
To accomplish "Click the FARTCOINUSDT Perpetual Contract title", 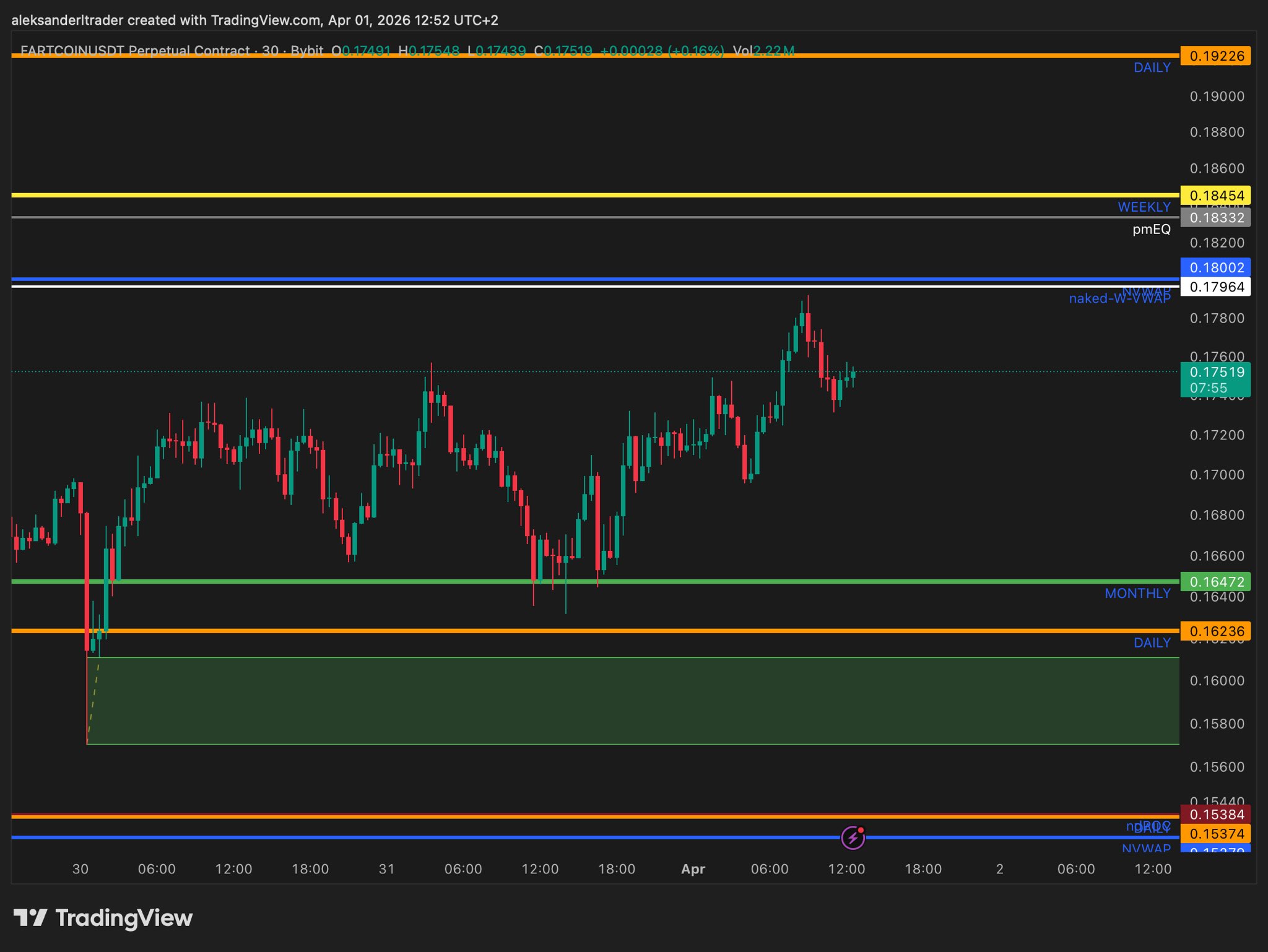I will 135,50.
